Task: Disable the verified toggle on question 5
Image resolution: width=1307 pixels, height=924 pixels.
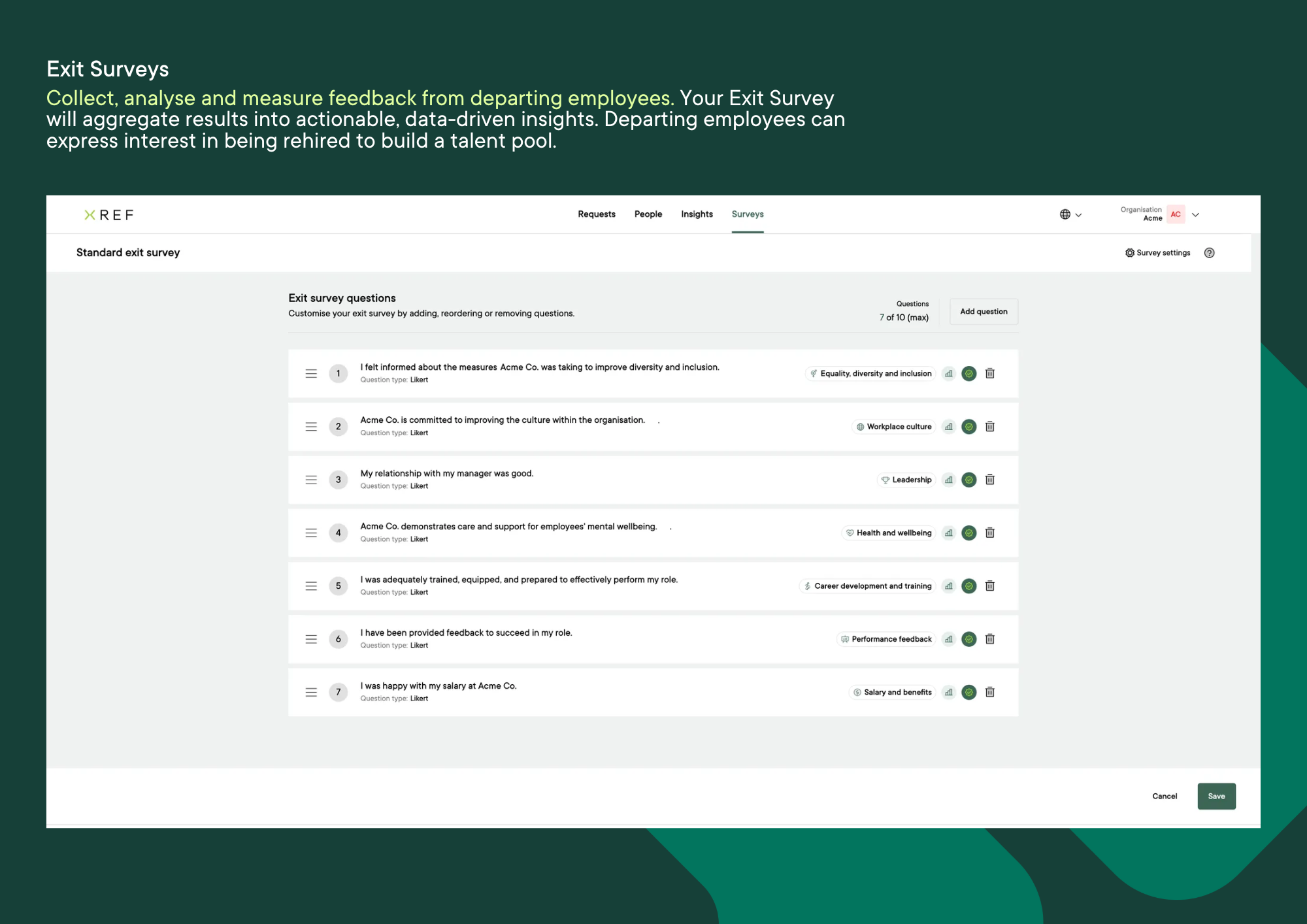Action: (x=969, y=586)
